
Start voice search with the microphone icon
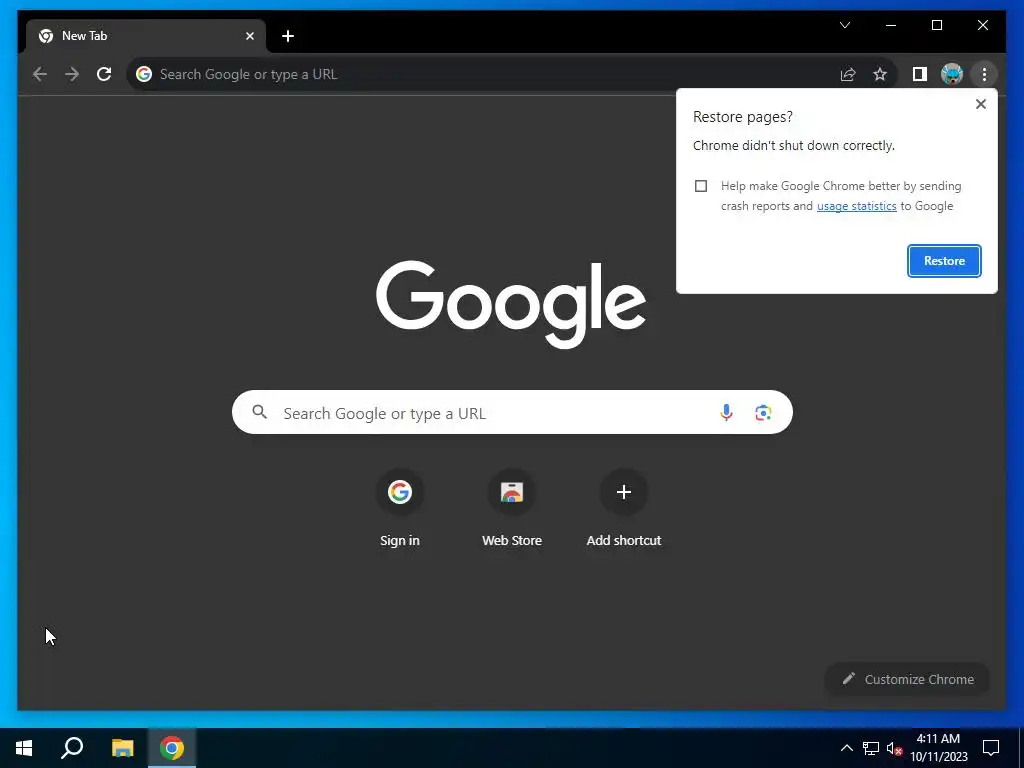pyautogui.click(x=726, y=413)
